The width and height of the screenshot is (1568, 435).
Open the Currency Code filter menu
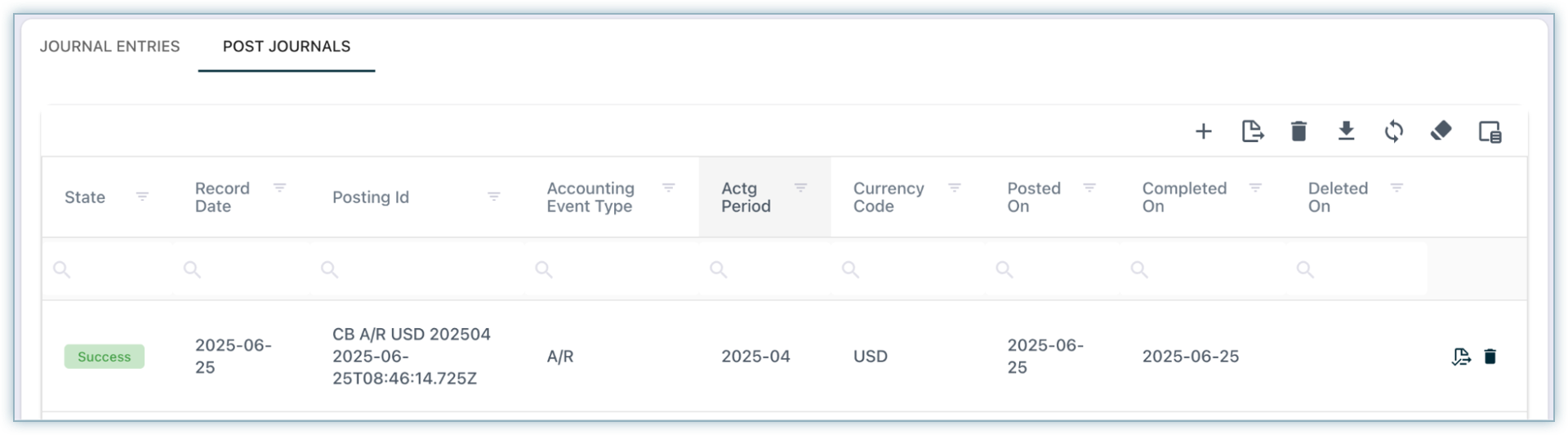point(954,189)
